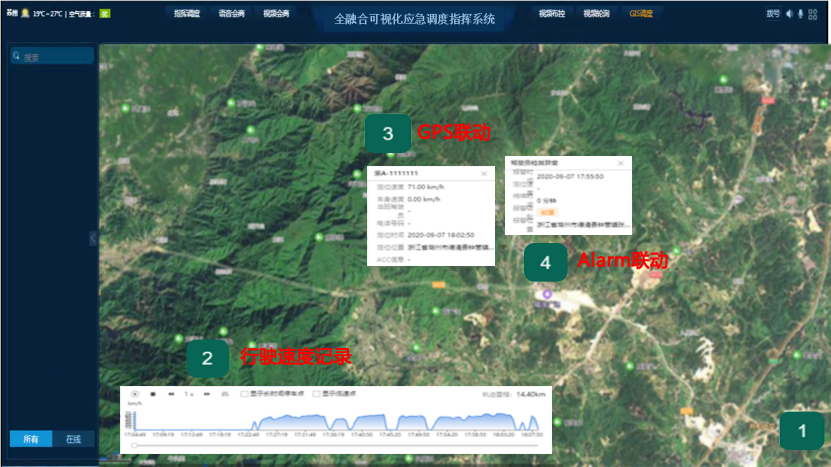
Task: Click the speaker volume icon in the header
Action: tap(788, 14)
